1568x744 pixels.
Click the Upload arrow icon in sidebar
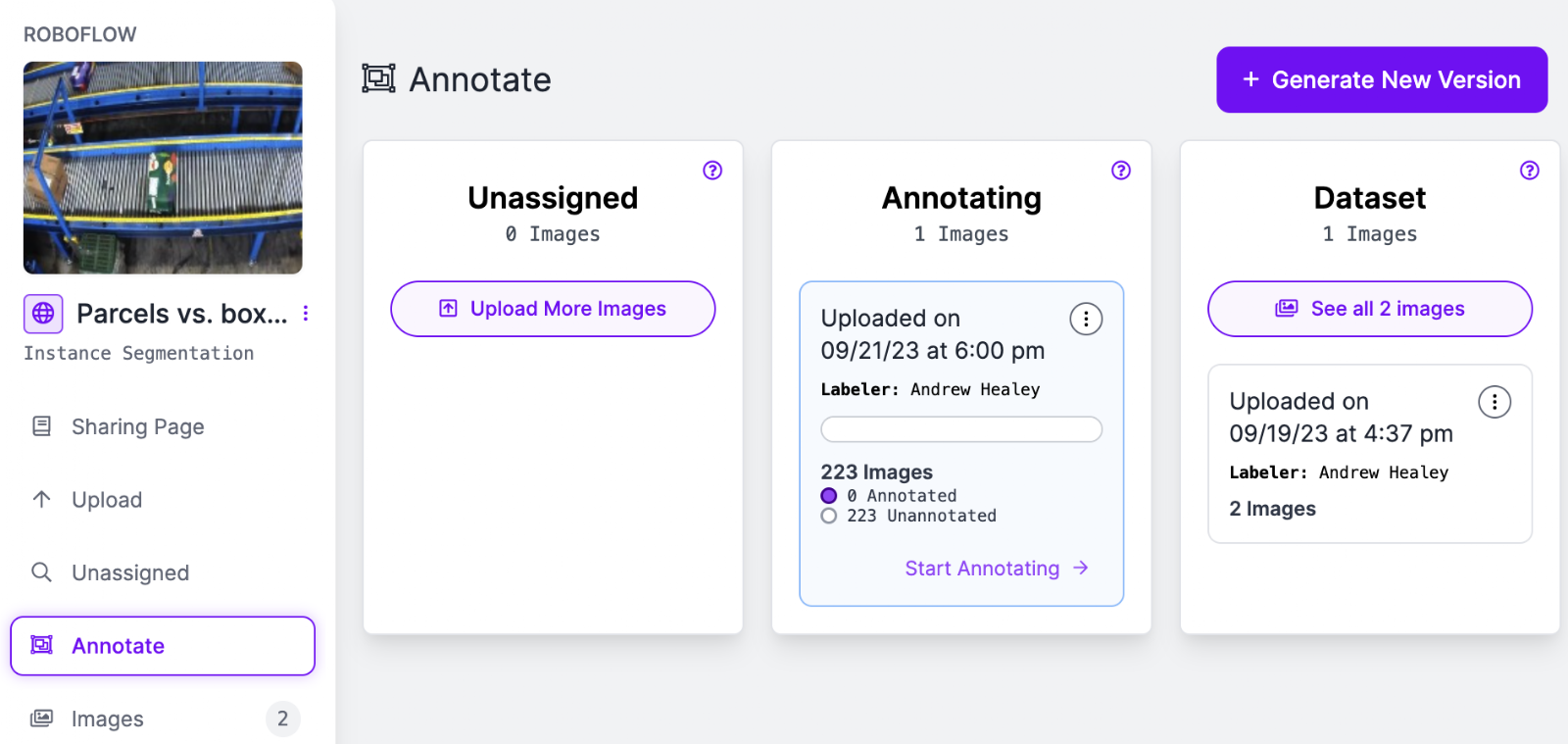coord(42,499)
